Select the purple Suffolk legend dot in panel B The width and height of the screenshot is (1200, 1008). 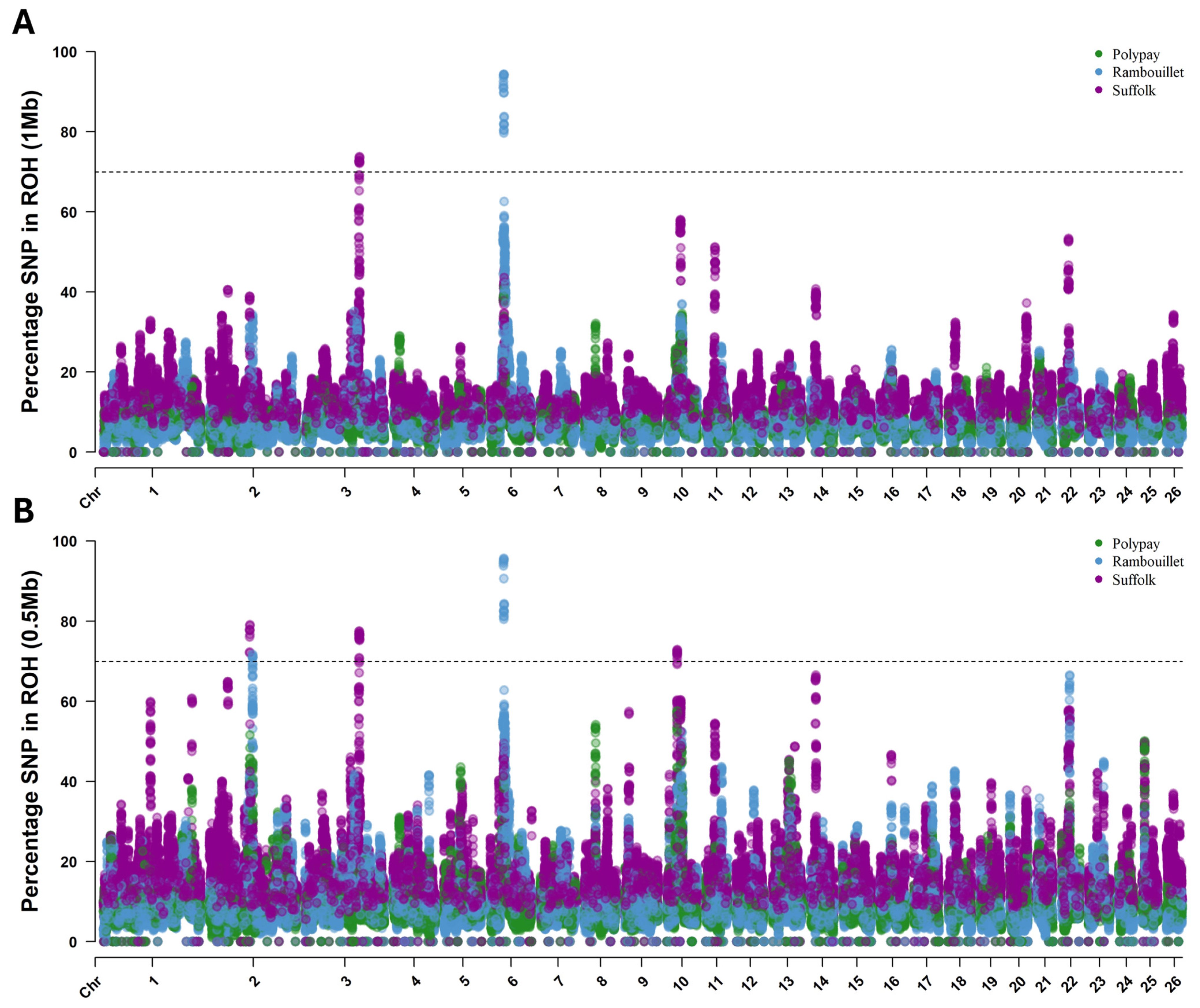pos(1098,580)
